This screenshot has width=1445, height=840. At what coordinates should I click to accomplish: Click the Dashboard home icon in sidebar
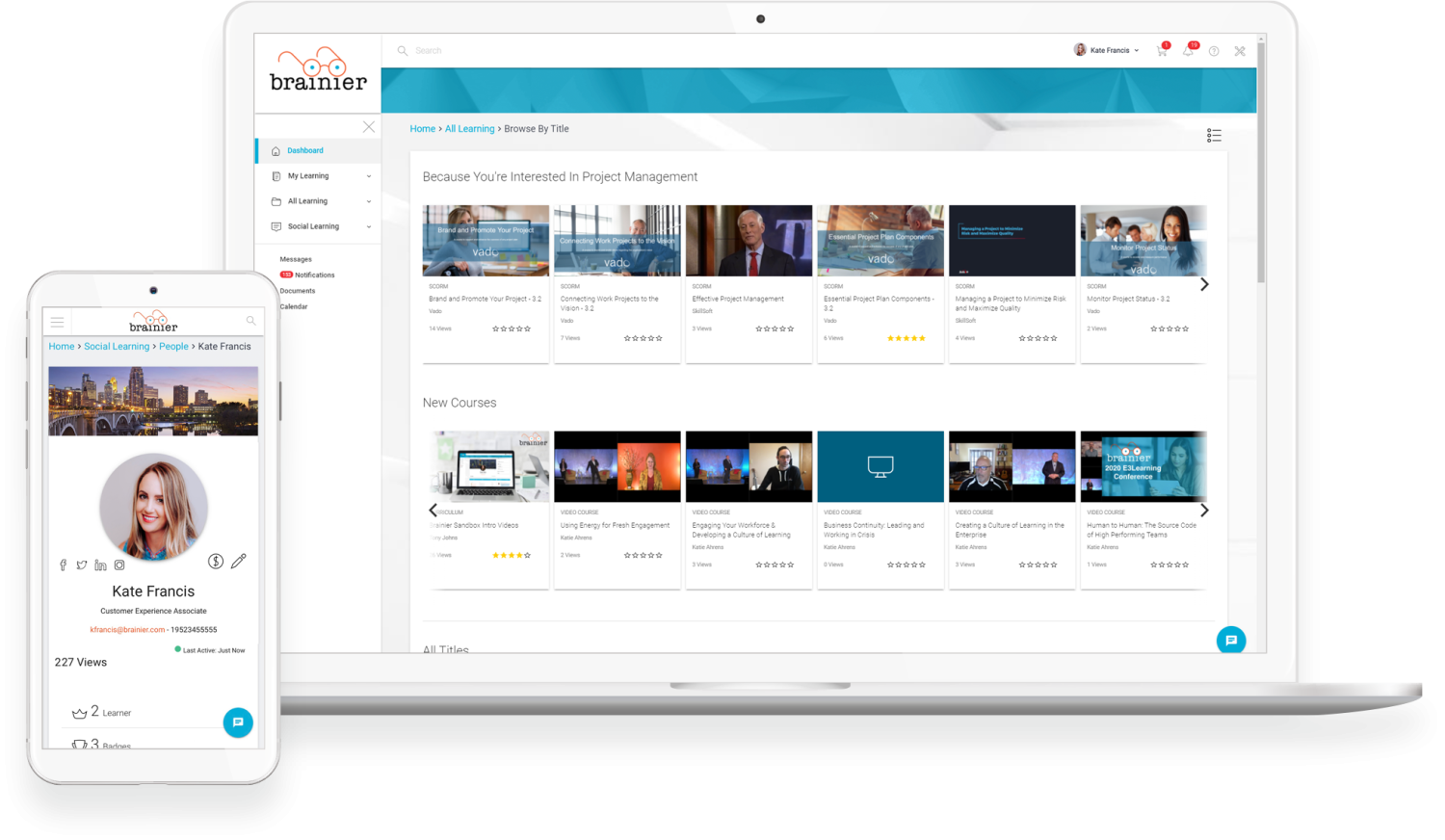pyautogui.click(x=276, y=151)
